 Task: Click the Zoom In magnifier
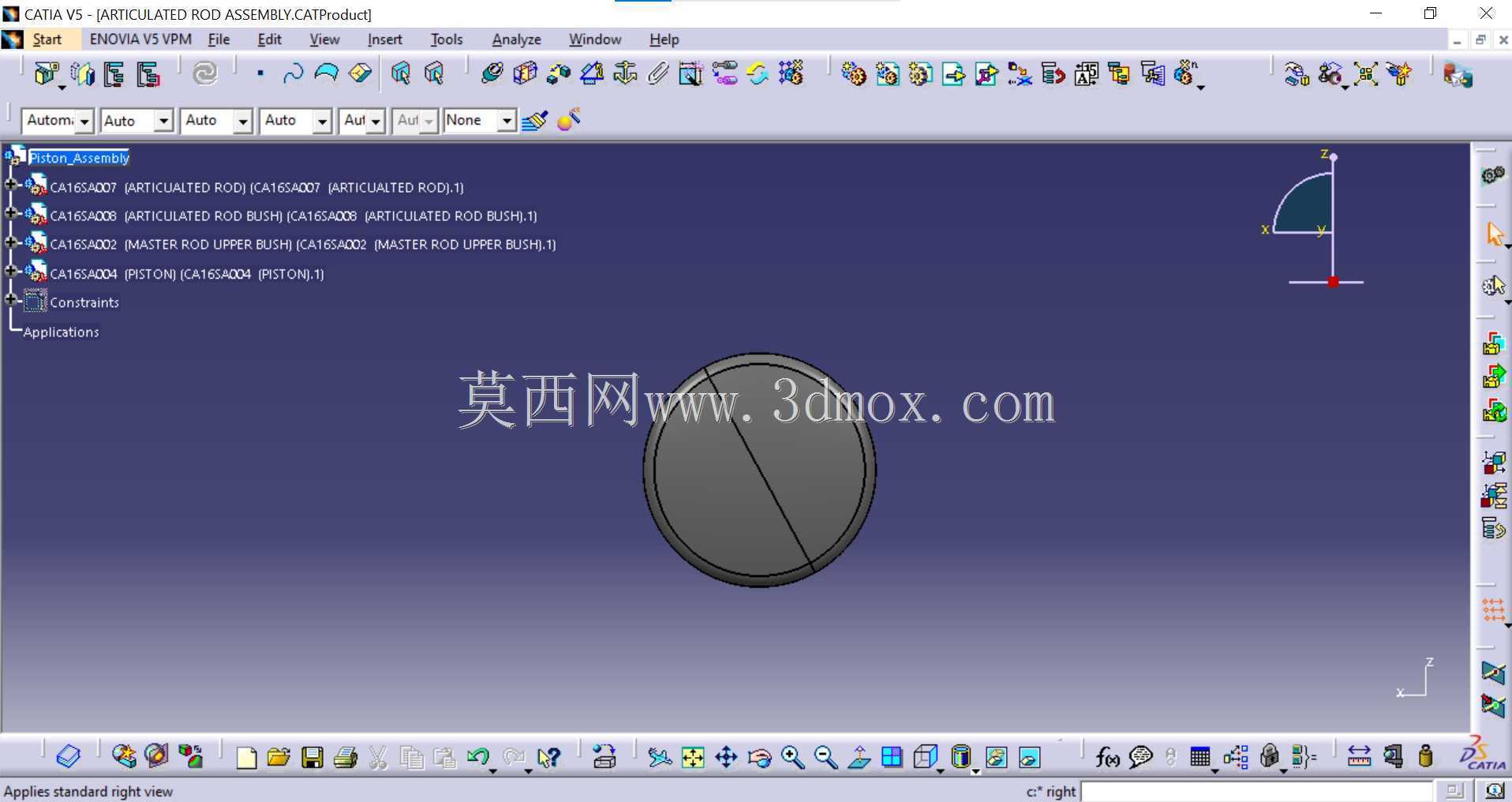click(792, 758)
